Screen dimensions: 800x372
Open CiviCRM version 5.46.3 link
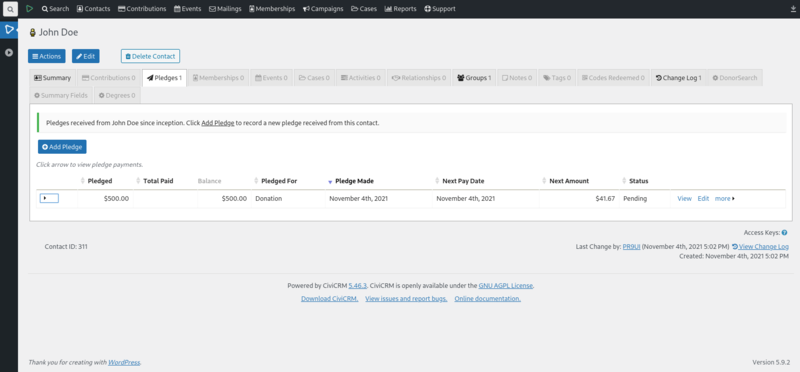coord(357,286)
